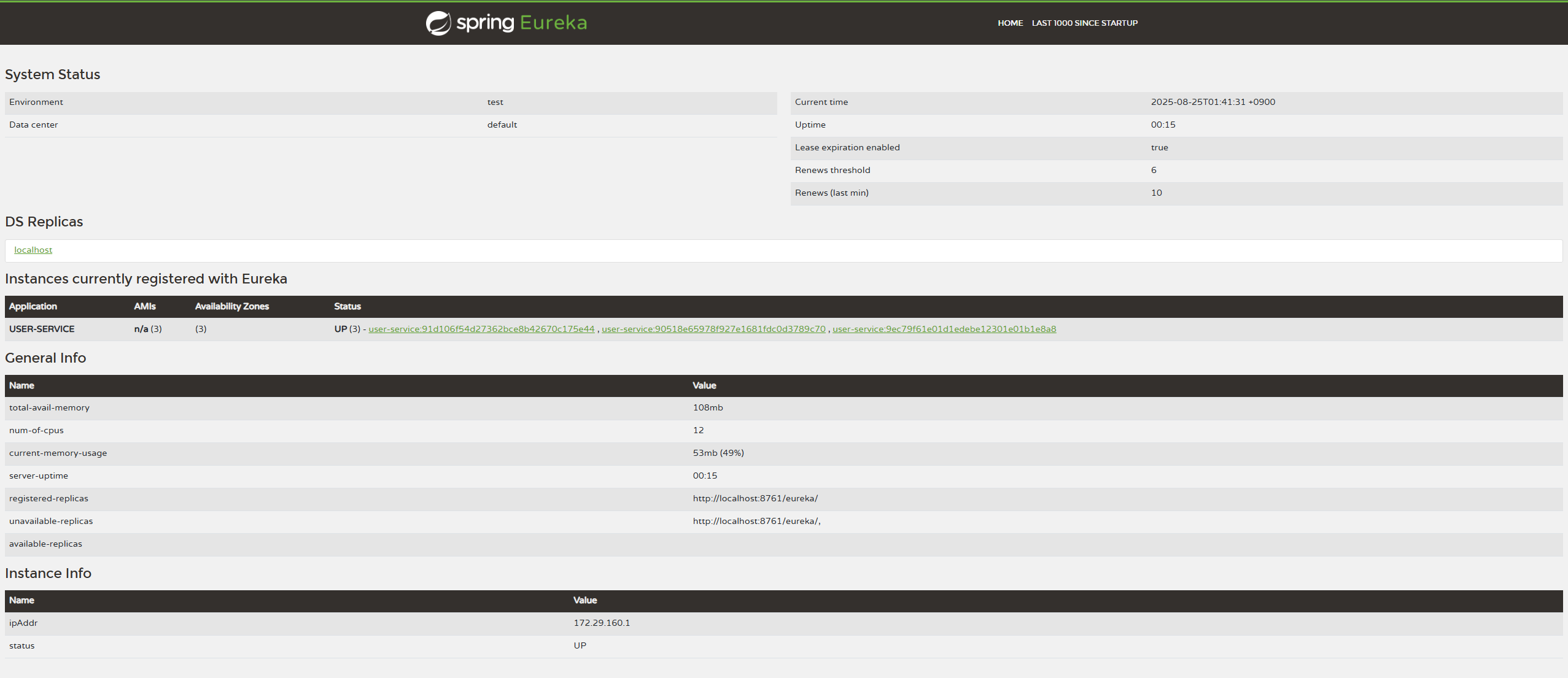
Task: Click the Eureka brand text in header
Action: (553, 23)
